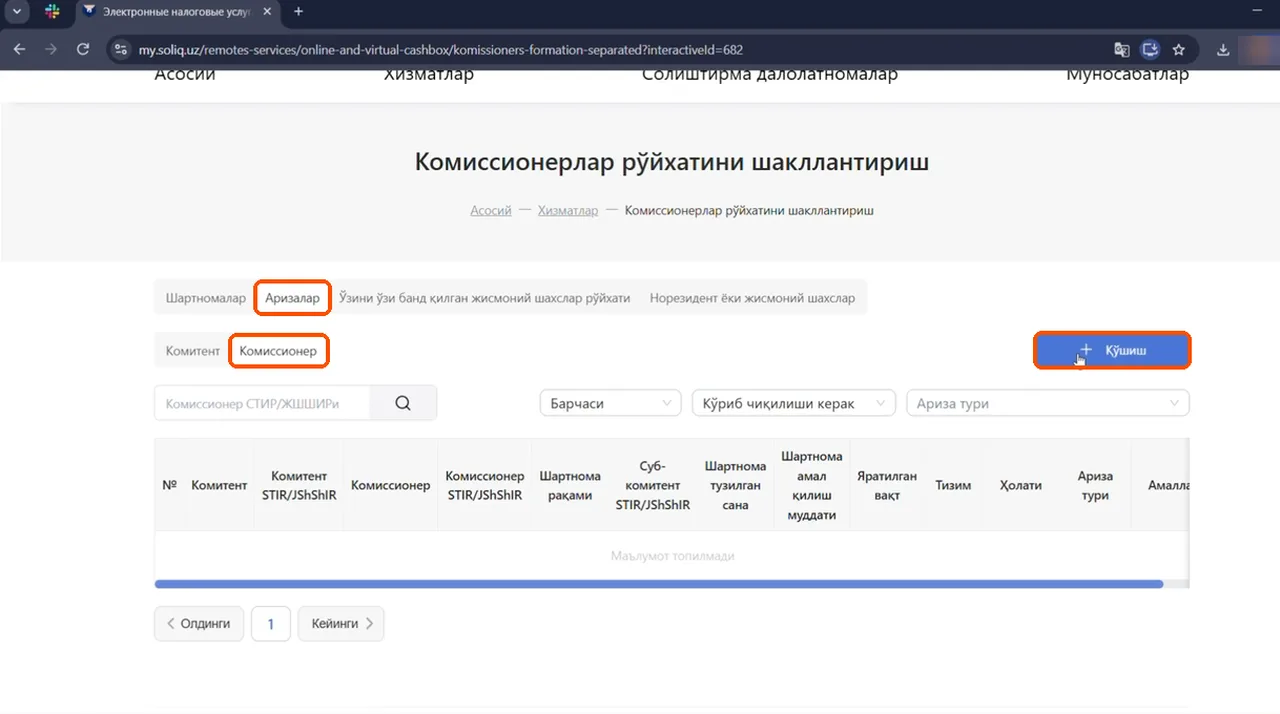
Task: Click the Ҳолати column header
Action: (x=1021, y=485)
